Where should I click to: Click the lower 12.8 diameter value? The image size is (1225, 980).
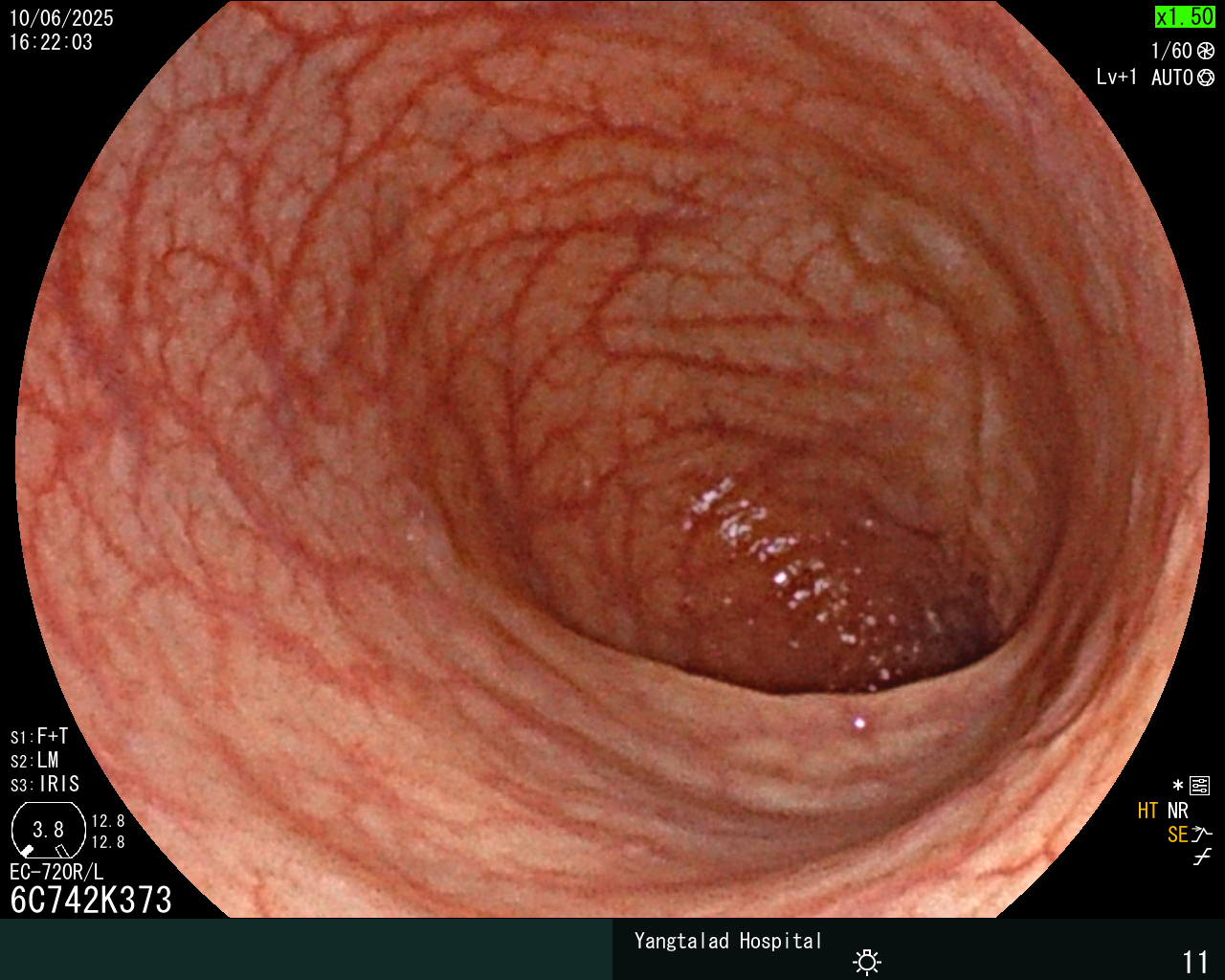(108, 842)
